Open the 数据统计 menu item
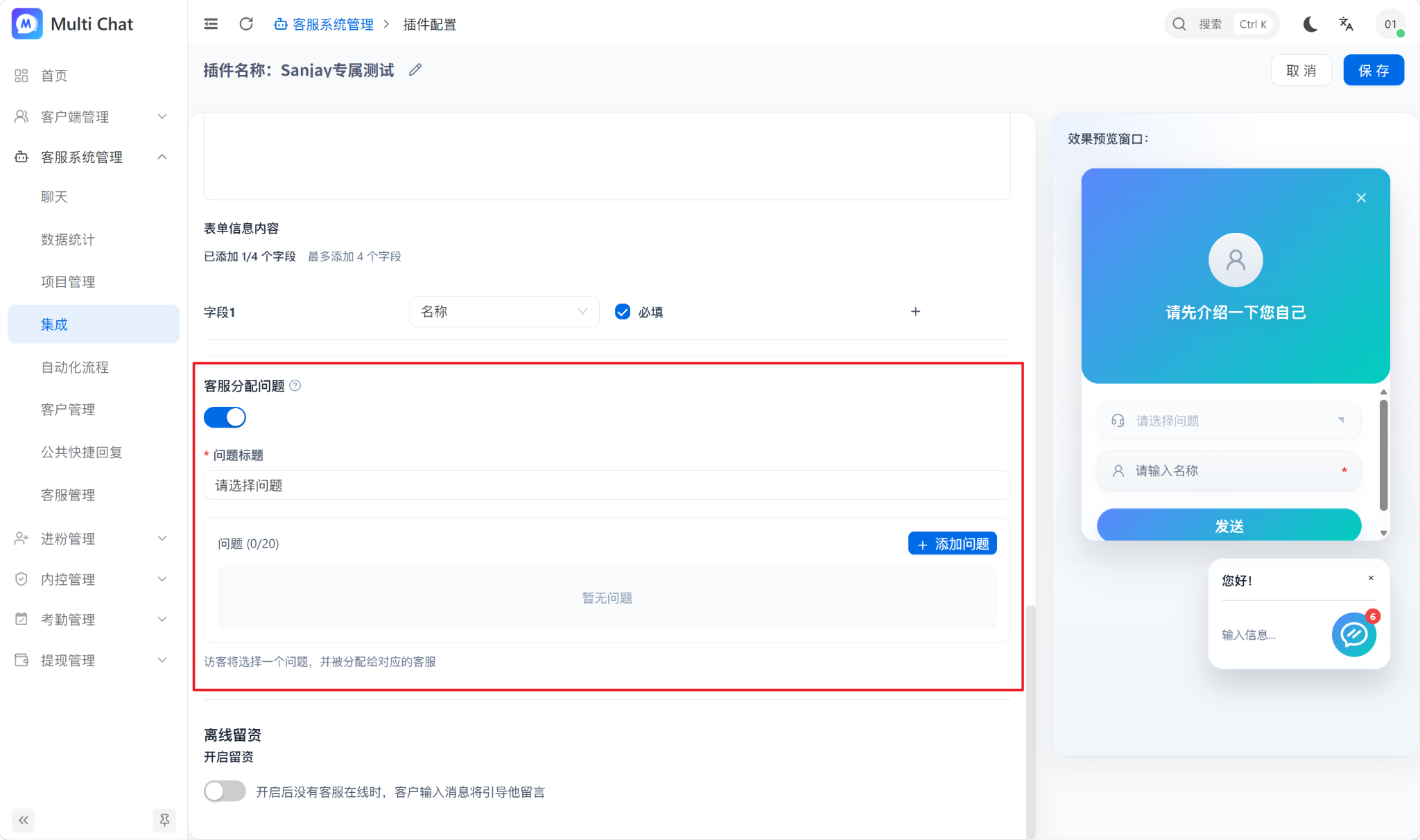Image resolution: width=1420 pixels, height=840 pixels. click(94, 240)
